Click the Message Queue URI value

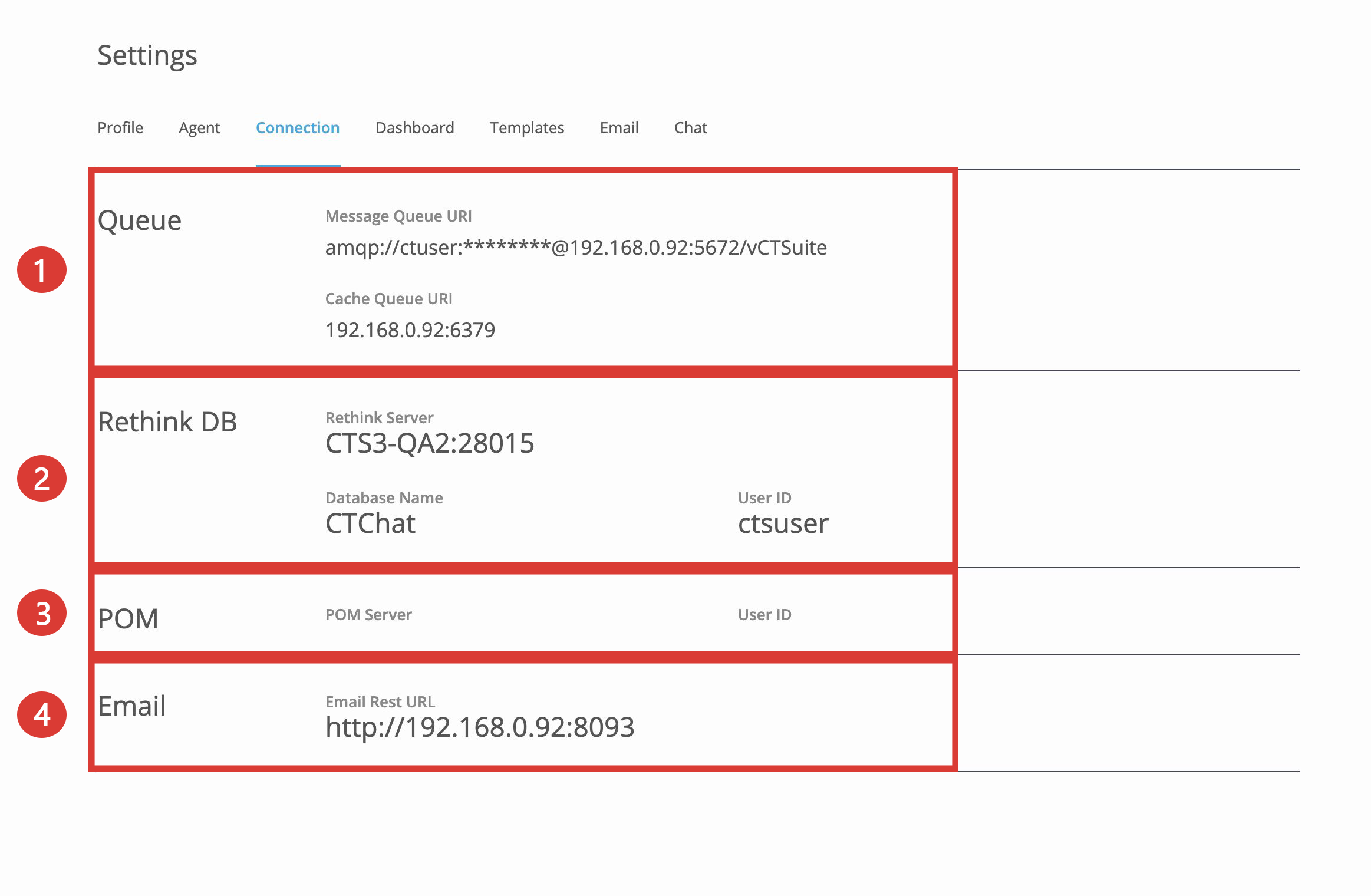576,248
